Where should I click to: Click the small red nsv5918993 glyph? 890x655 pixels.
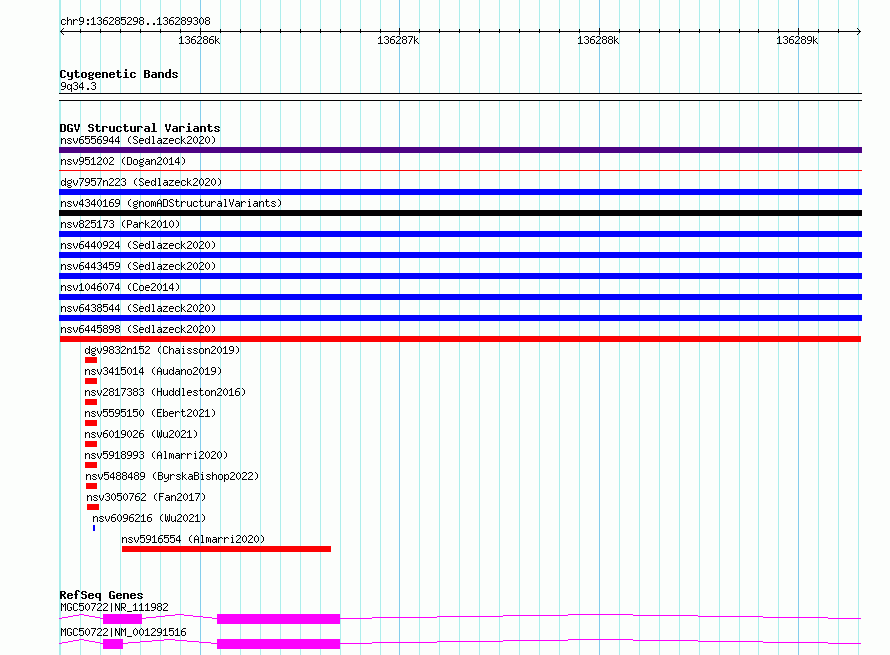coord(91,465)
